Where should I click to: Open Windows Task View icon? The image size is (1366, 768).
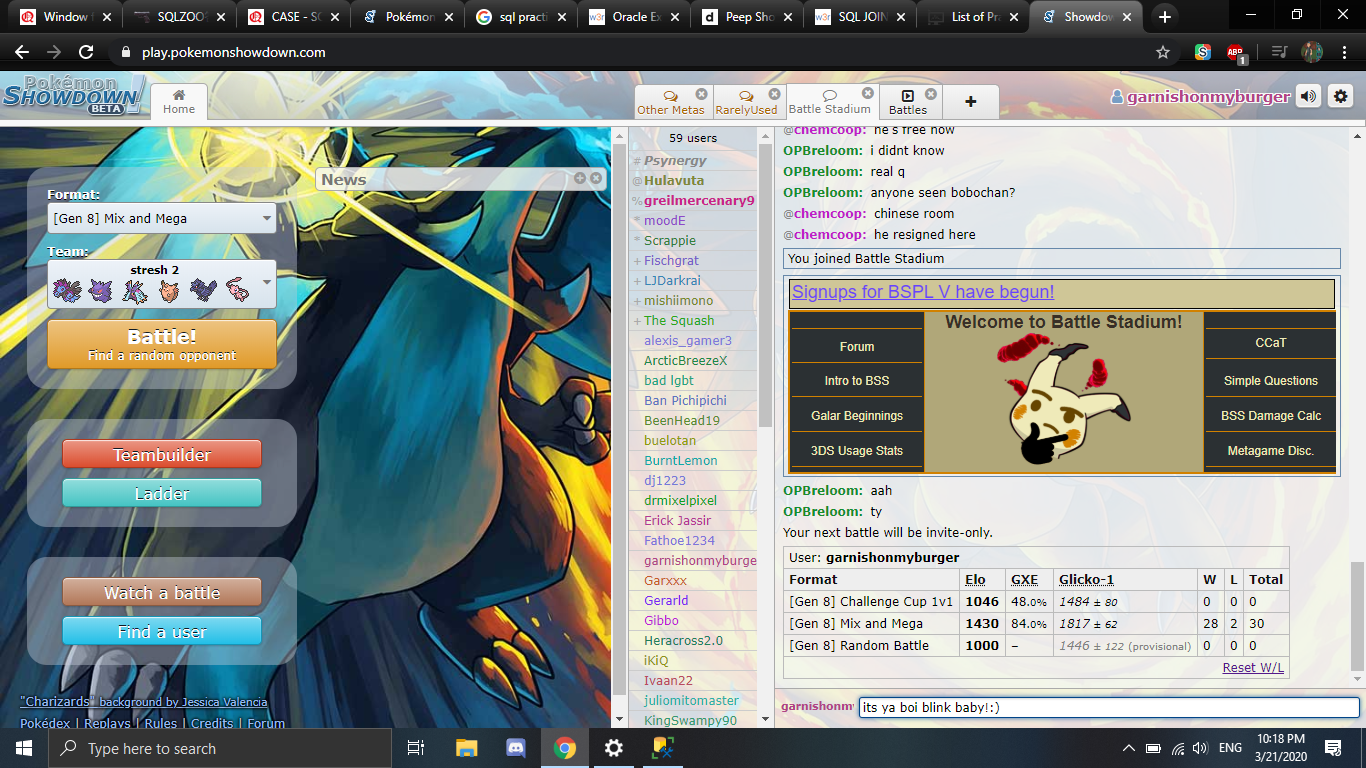(417, 748)
